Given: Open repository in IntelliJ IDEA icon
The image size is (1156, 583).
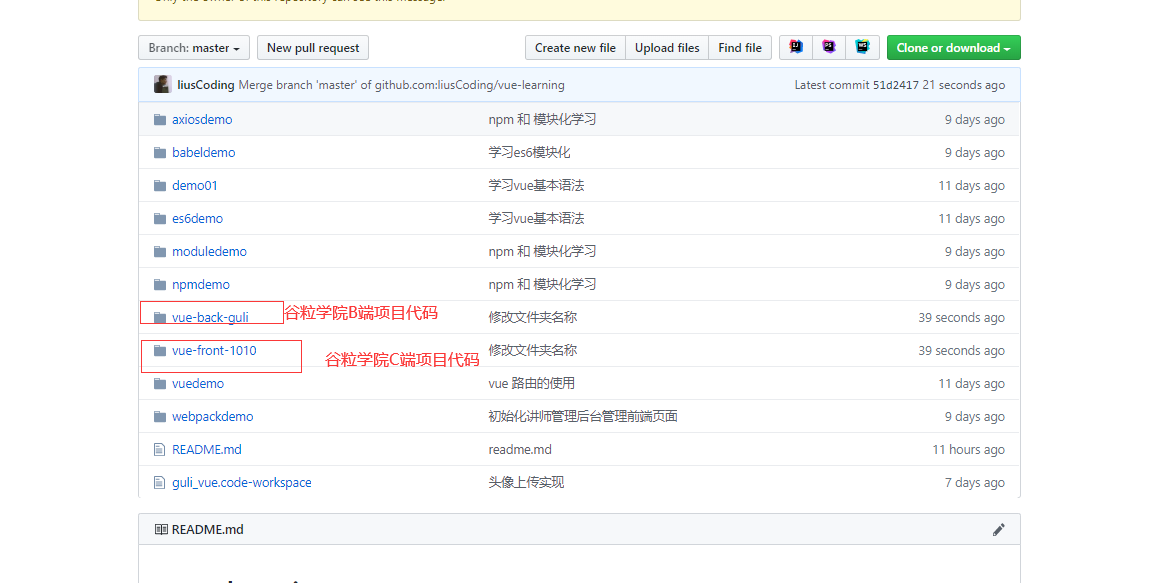Looking at the screenshot, I should pos(795,47).
